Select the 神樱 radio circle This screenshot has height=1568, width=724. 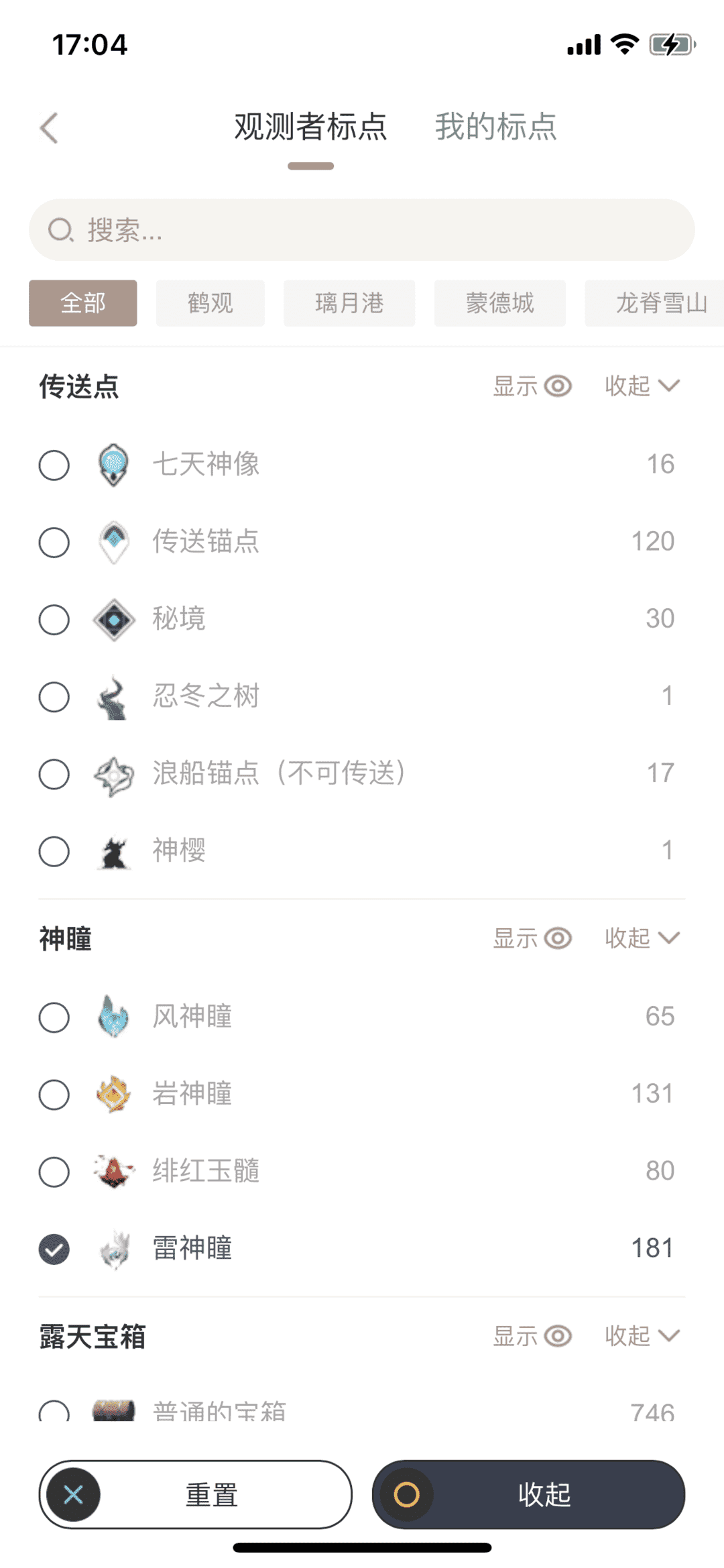point(54,852)
